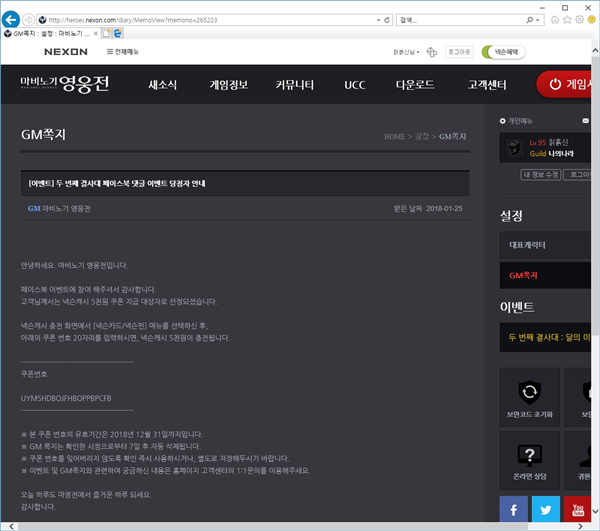Image resolution: width=600 pixels, height=531 pixels.
Task: Click the received date 2018-01-25
Action: tap(444, 208)
